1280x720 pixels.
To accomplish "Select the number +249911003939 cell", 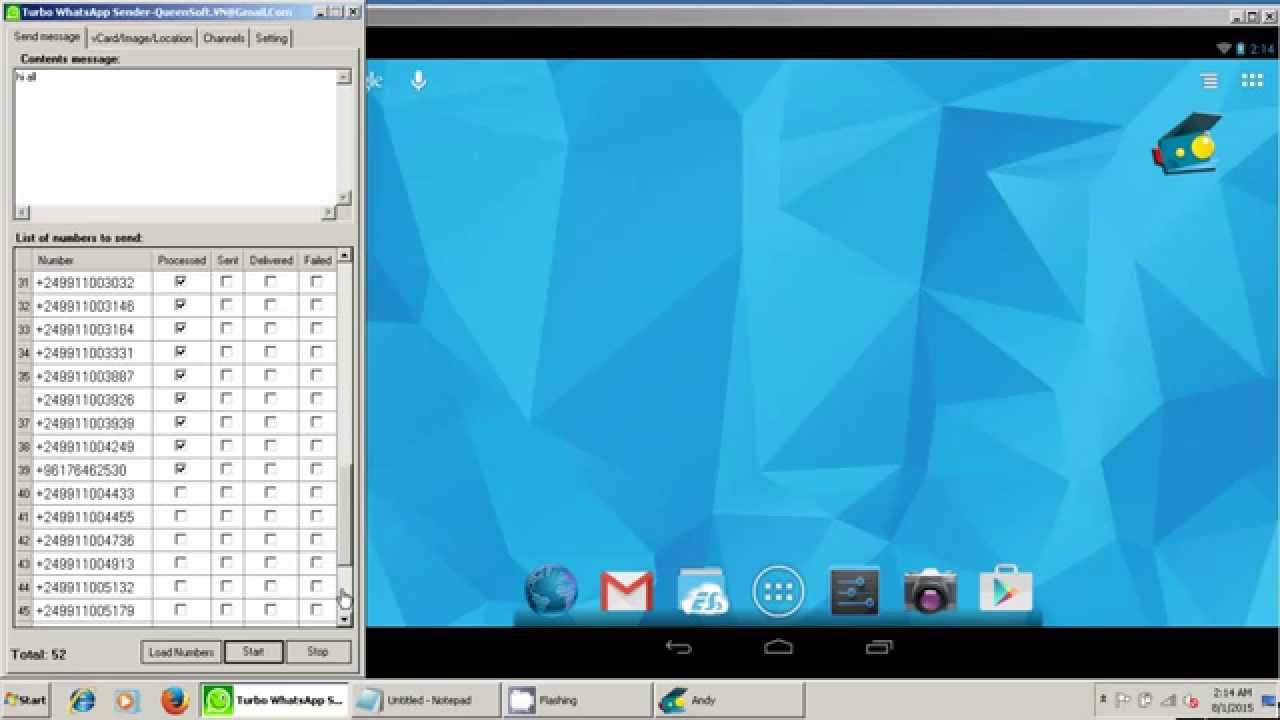I will coord(92,423).
